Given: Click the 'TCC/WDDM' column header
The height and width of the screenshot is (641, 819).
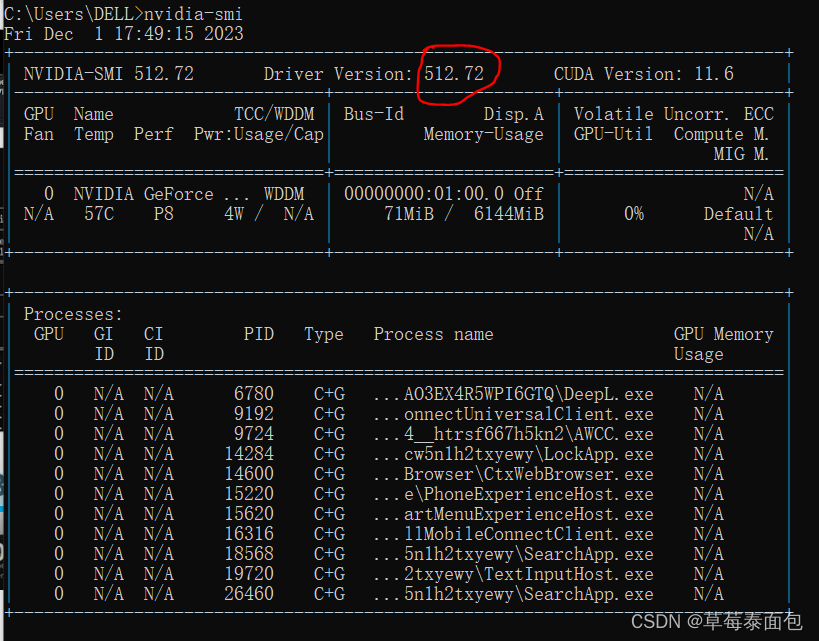Looking at the screenshot, I should [274, 114].
